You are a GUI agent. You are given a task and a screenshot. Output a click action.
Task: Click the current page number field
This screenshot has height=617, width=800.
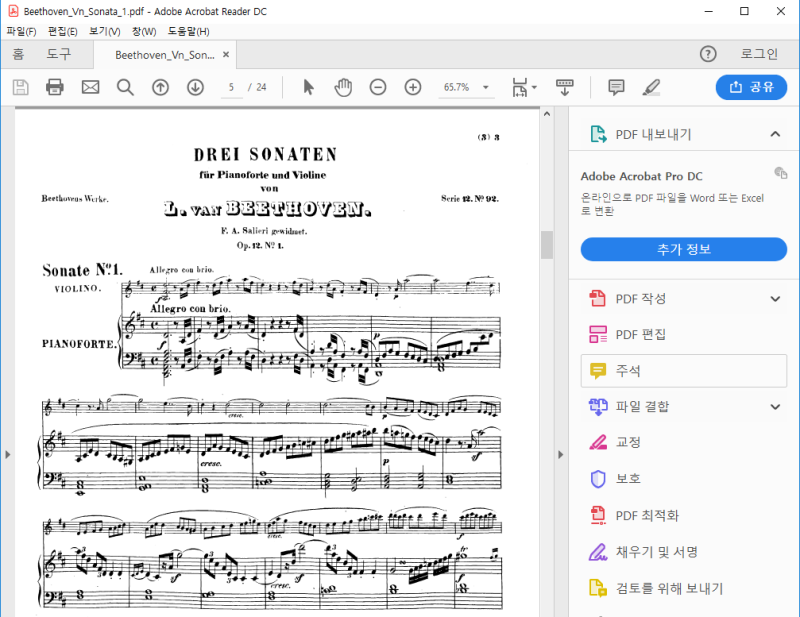(232, 87)
